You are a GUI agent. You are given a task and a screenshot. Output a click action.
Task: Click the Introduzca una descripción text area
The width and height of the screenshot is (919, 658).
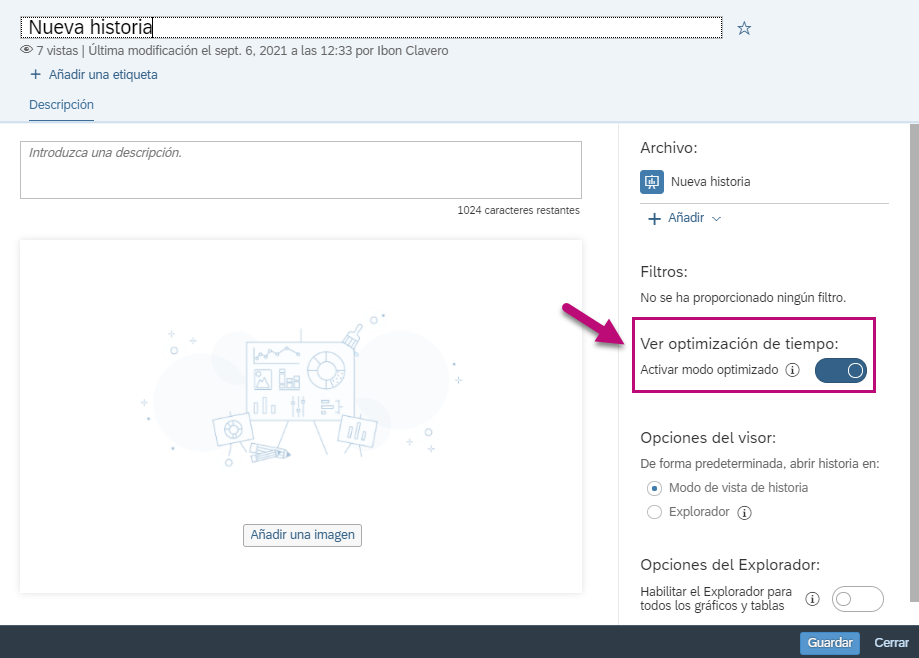click(301, 170)
